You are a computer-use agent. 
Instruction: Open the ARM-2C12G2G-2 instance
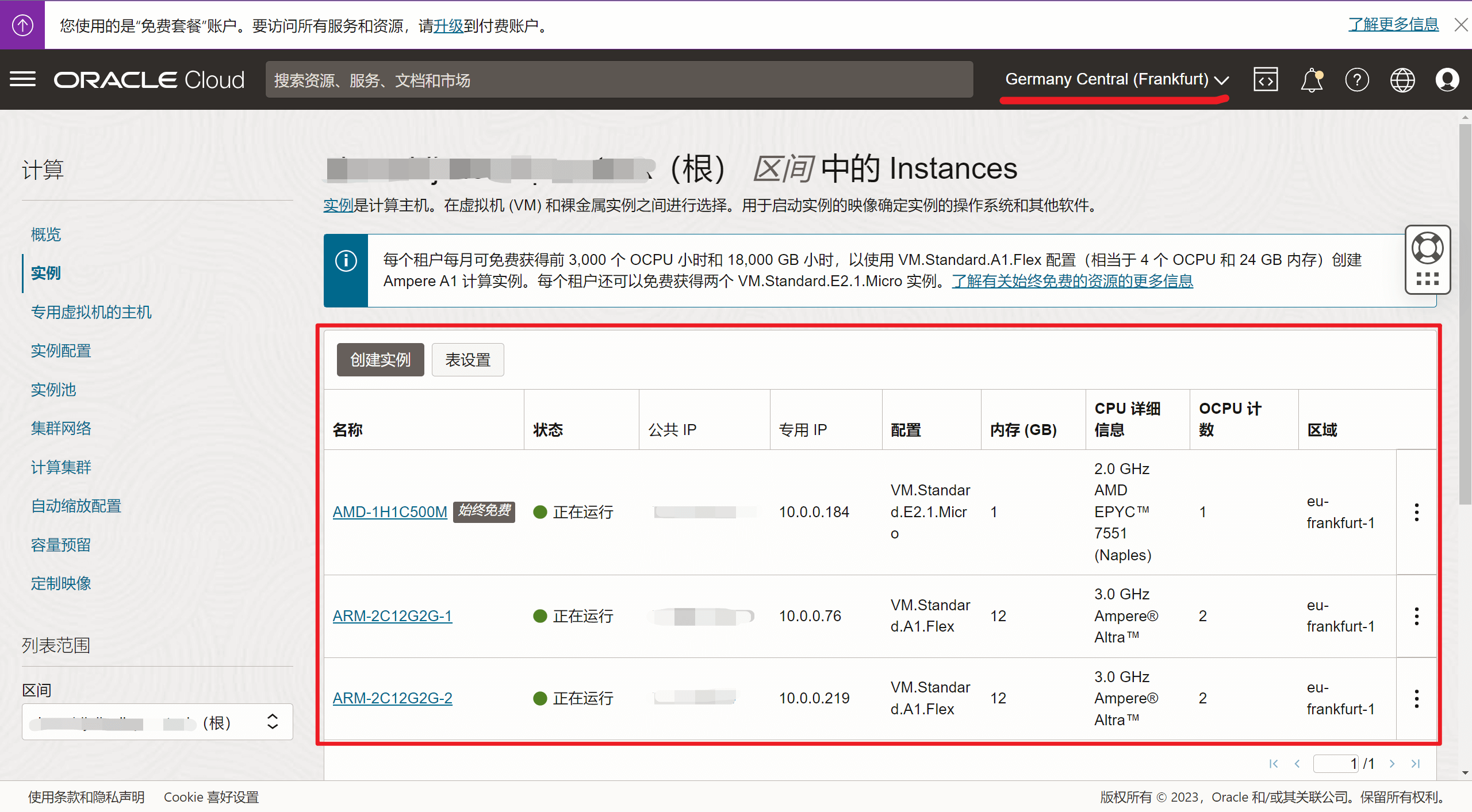pyautogui.click(x=392, y=698)
